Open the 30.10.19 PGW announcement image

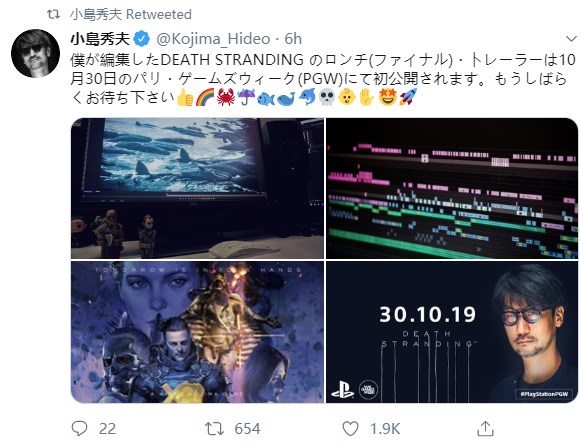click(452, 332)
